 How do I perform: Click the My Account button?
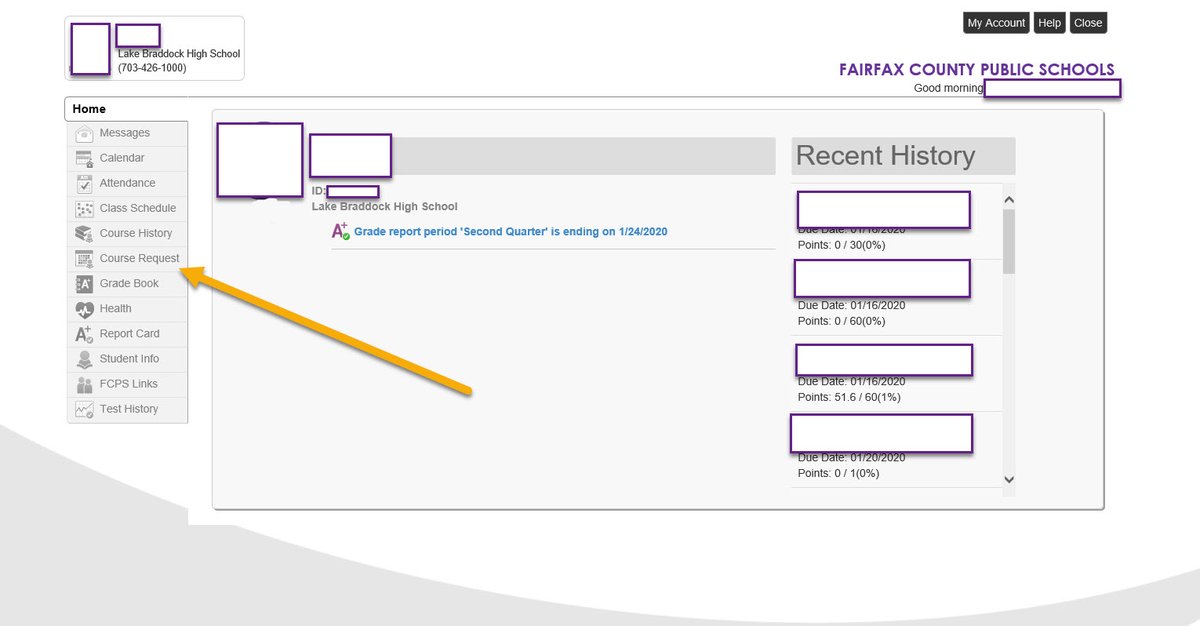click(996, 23)
